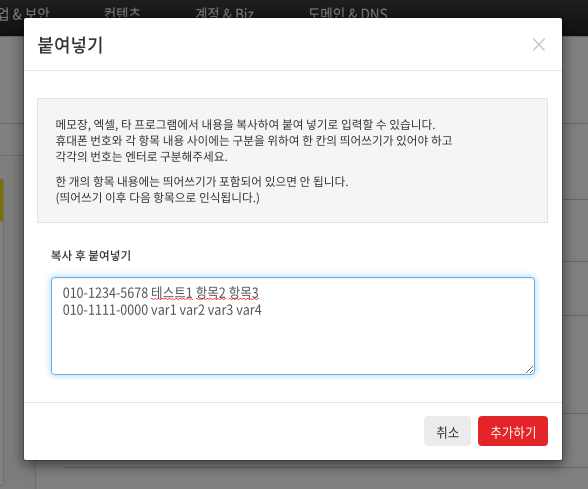Image resolution: width=588 pixels, height=489 pixels.
Task: Click the phone number 010-1111-0000
Action: point(105,310)
